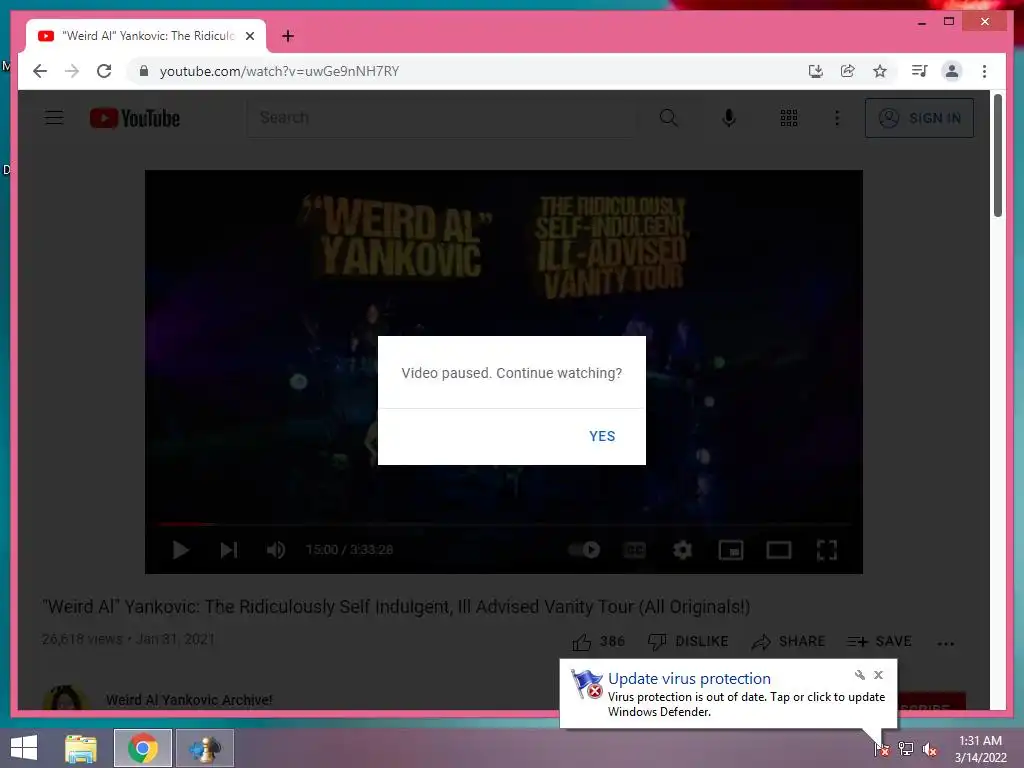The image size is (1024, 768).
Task: Close the Weird Al YouTube tab
Action: click(x=249, y=36)
